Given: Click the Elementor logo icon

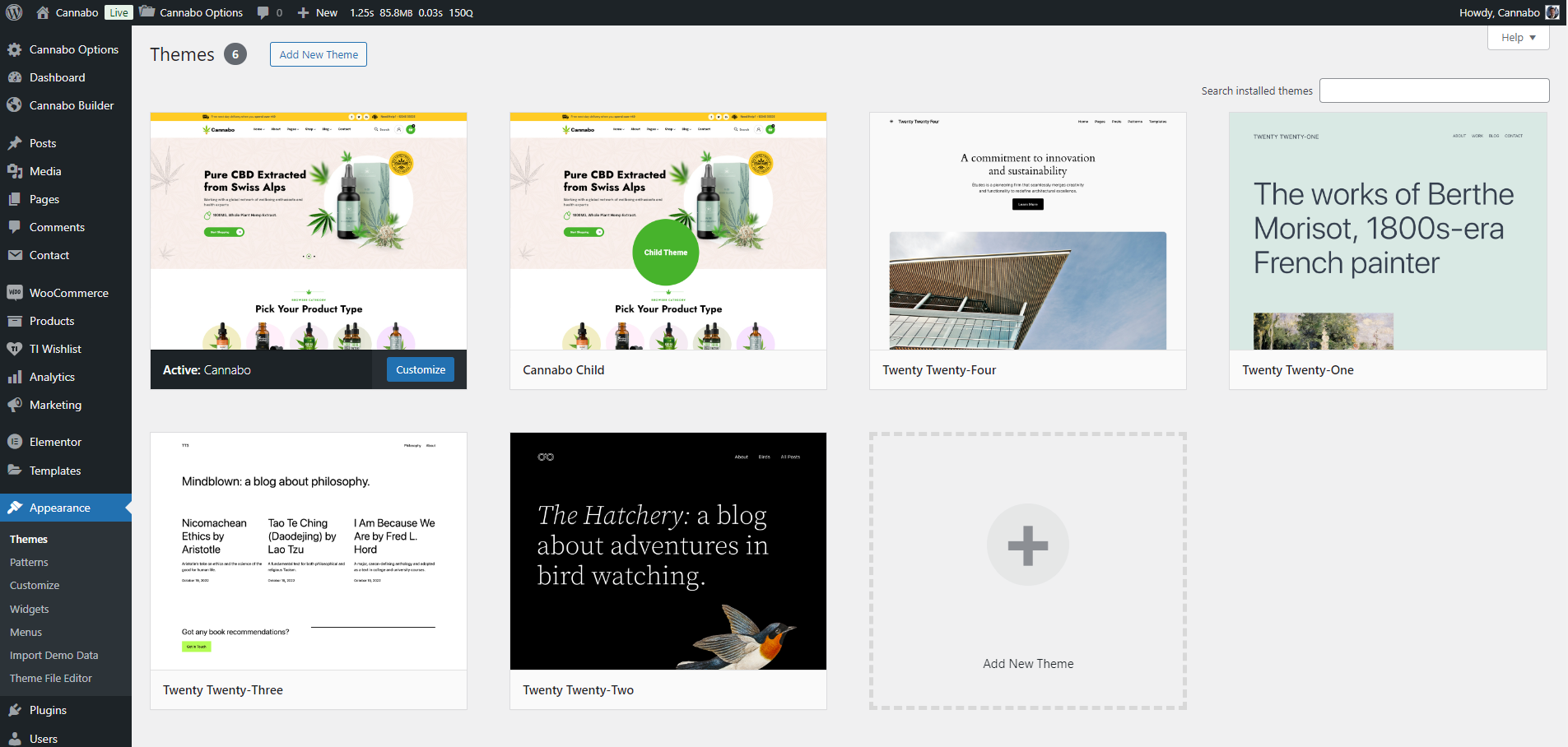Looking at the screenshot, I should tap(15, 442).
